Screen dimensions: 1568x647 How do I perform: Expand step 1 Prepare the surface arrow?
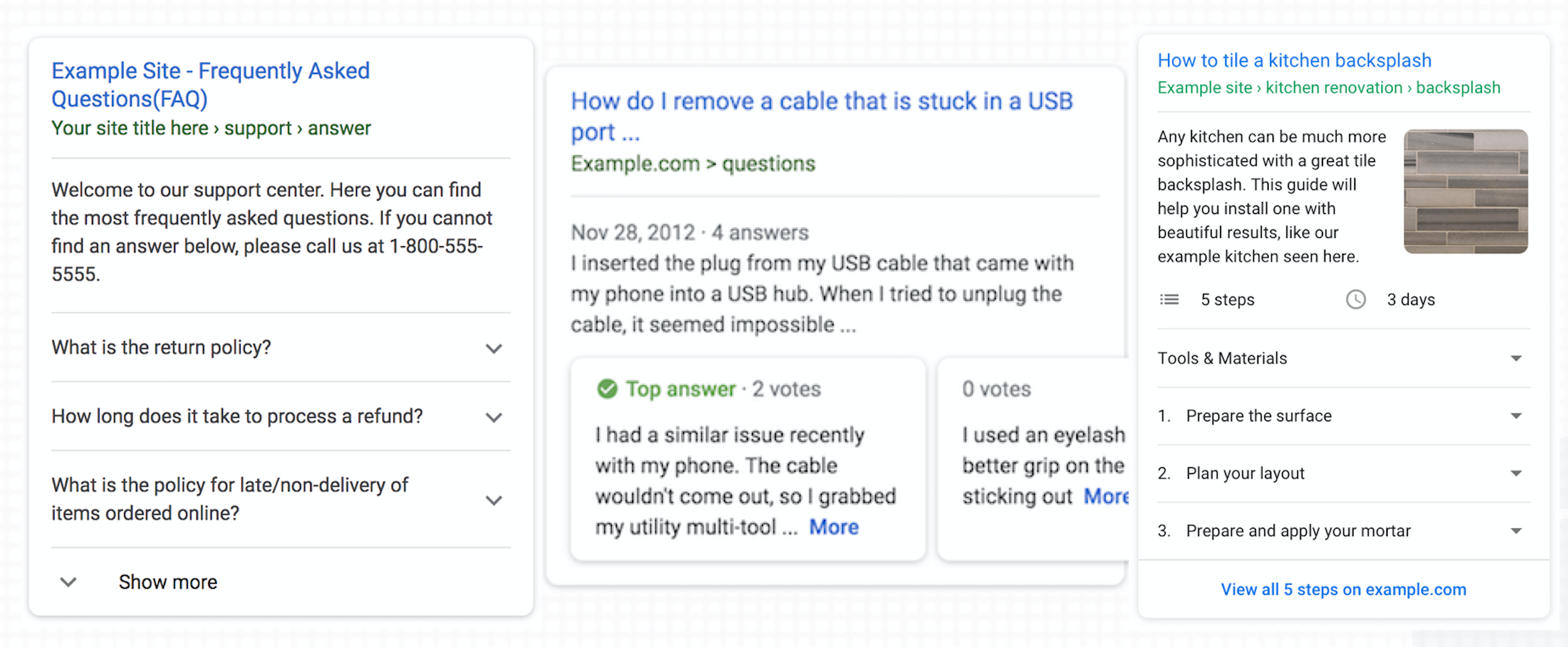pos(1515,416)
